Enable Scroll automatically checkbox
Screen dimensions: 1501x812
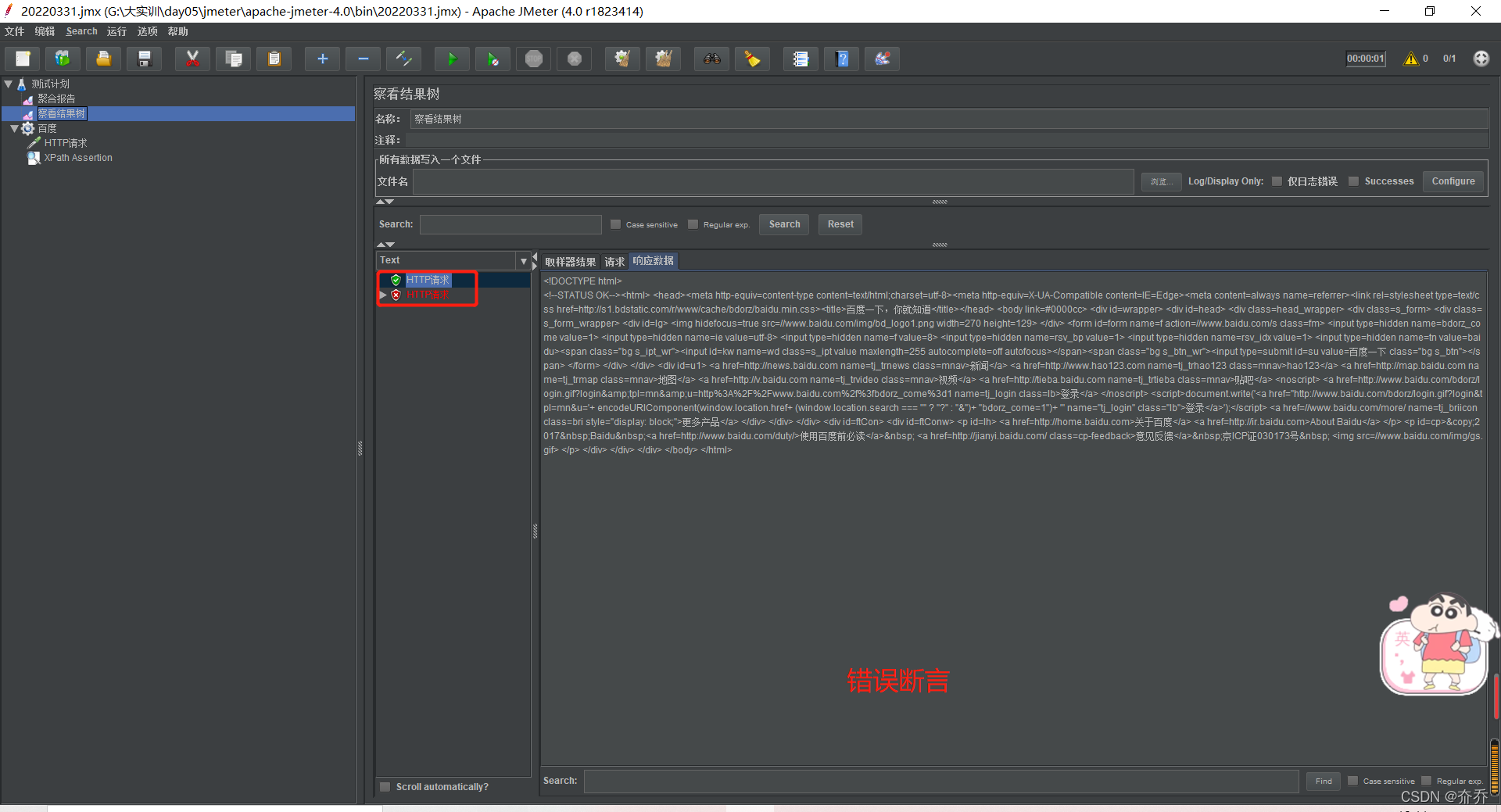(385, 787)
